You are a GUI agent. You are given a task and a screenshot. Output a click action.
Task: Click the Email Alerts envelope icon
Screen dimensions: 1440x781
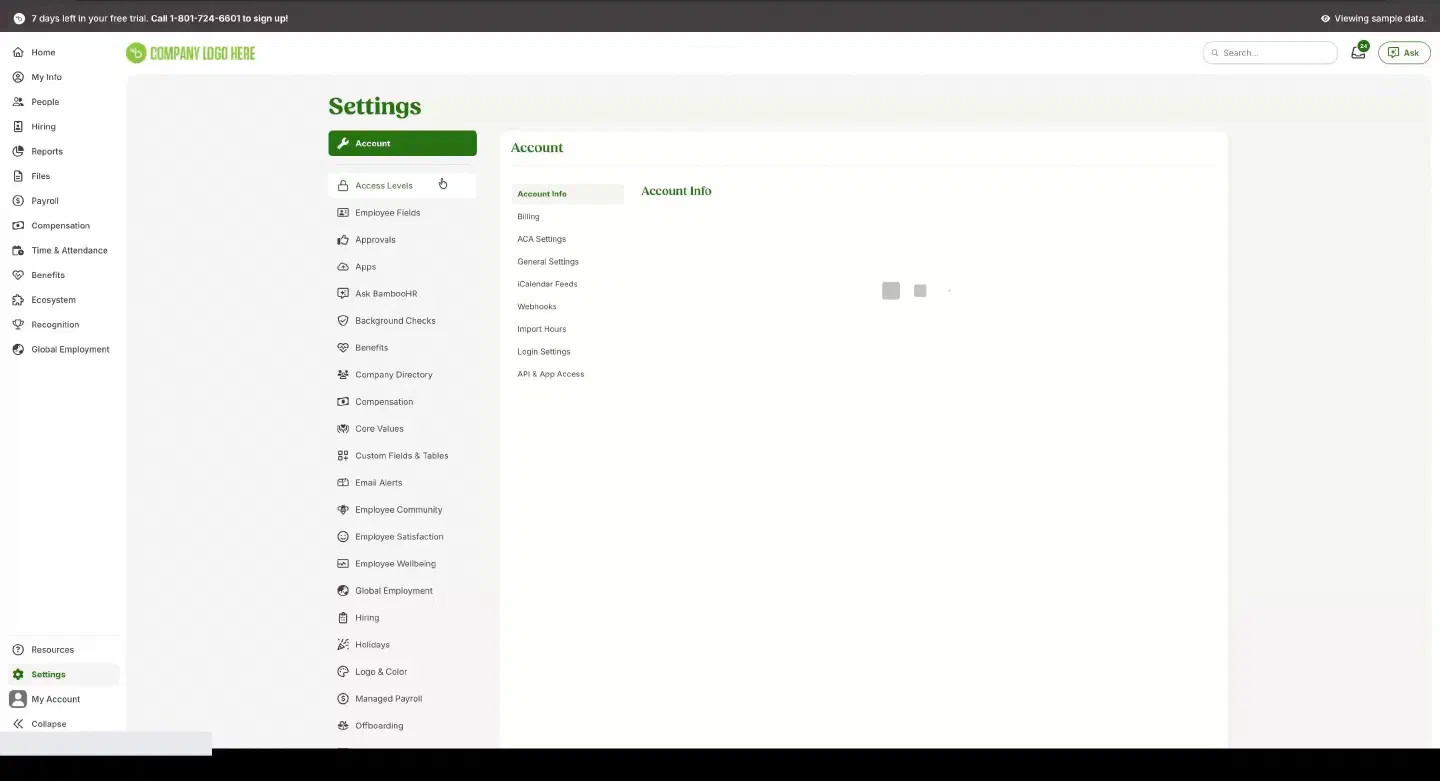coord(343,483)
